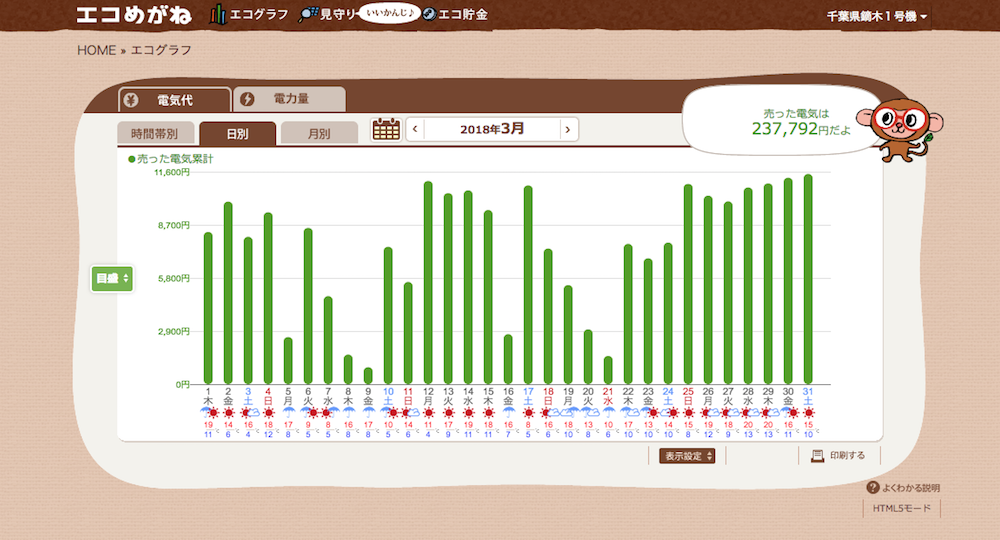Click the monkey mascot with red glasses
This screenshot has height=540, width=1000.
(x=899, y=128)
